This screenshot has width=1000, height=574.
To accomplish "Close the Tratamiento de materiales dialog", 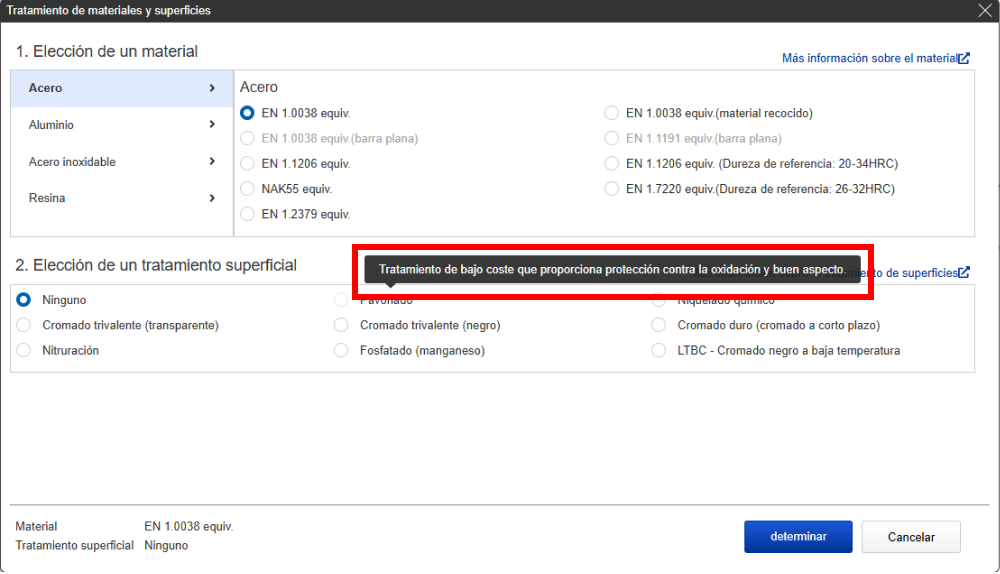I will pos(984,10).
